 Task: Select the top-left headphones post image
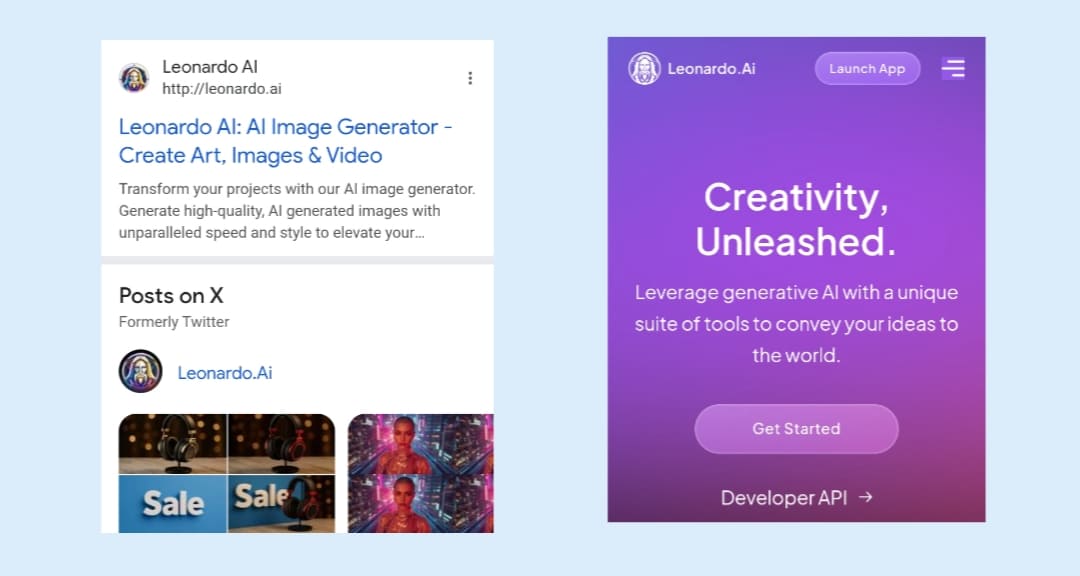(173, 443)
